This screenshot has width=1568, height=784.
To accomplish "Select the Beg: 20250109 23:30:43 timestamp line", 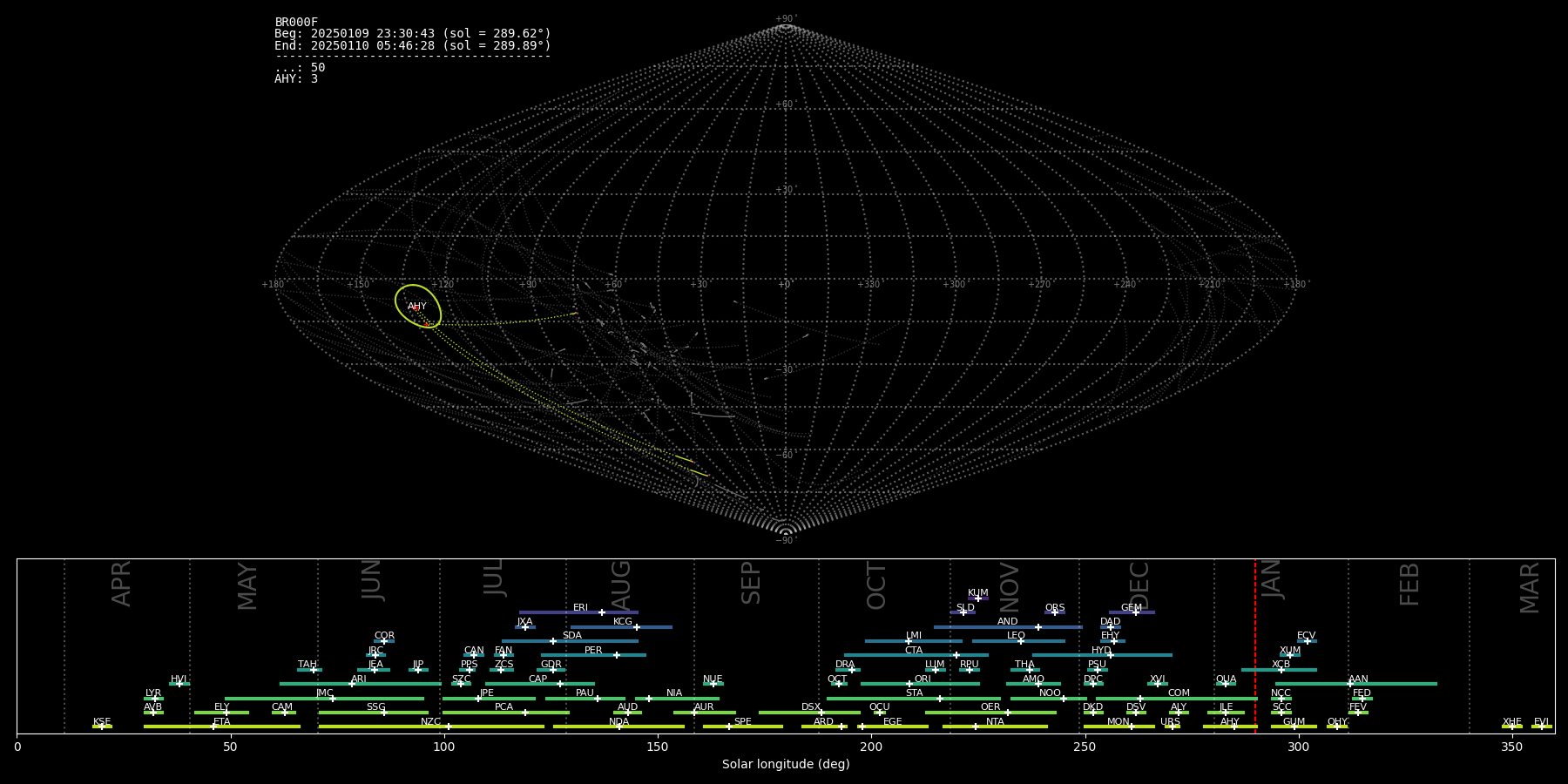I will (413, 34).
